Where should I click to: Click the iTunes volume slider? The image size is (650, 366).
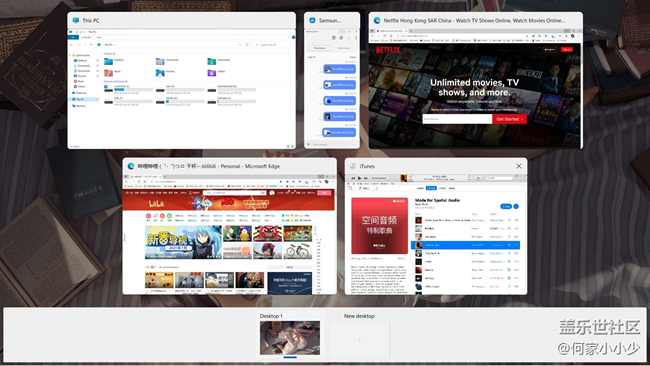(x=379, y=178)
